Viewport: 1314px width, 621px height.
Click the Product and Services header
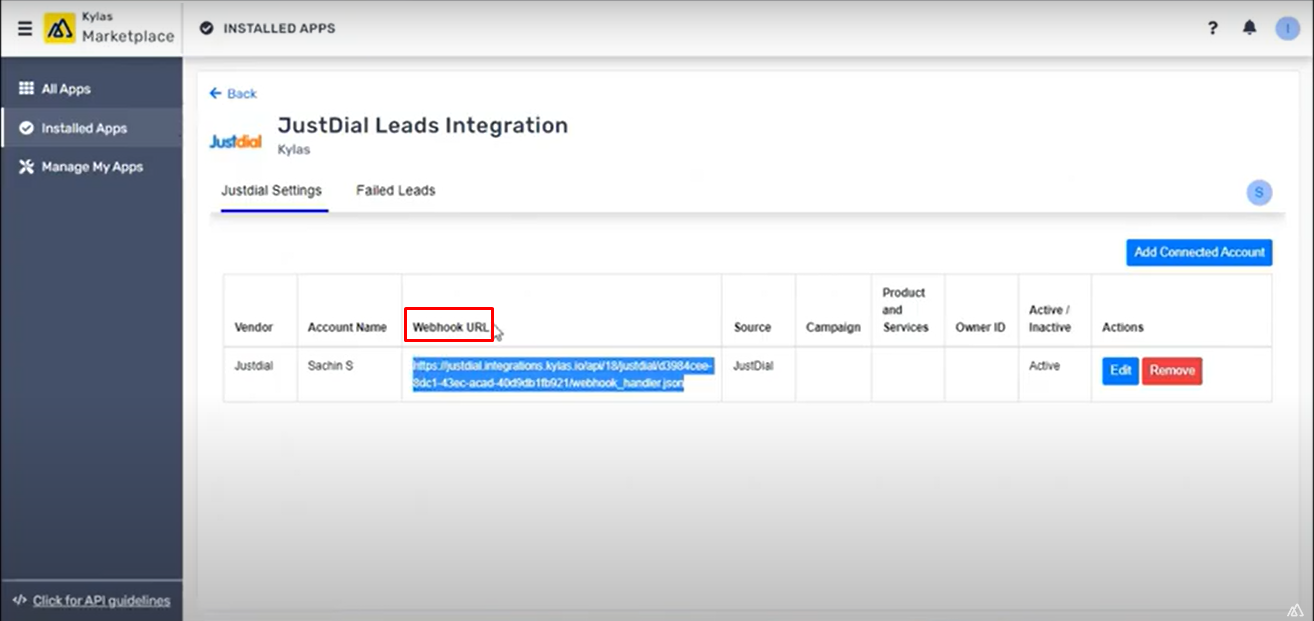906,310
